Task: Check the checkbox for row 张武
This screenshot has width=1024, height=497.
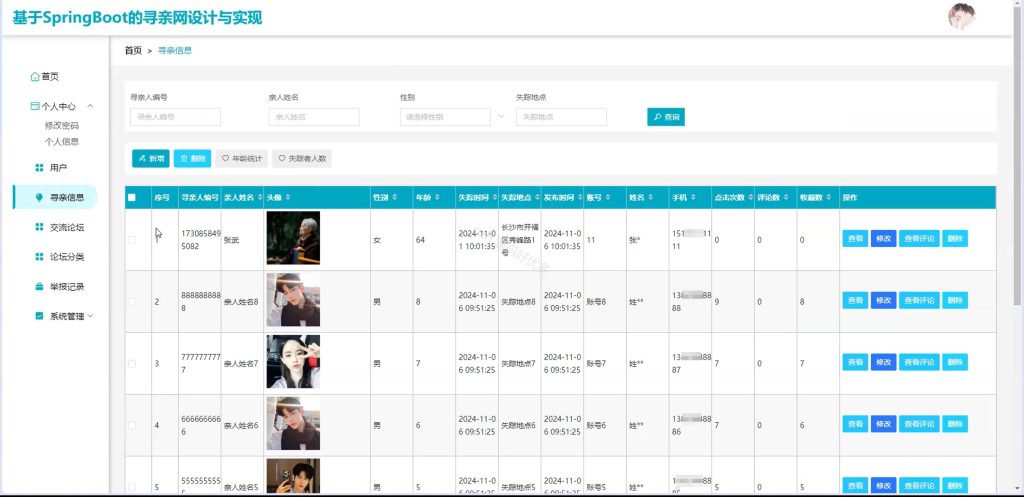Action: click(x=132, y=240)
